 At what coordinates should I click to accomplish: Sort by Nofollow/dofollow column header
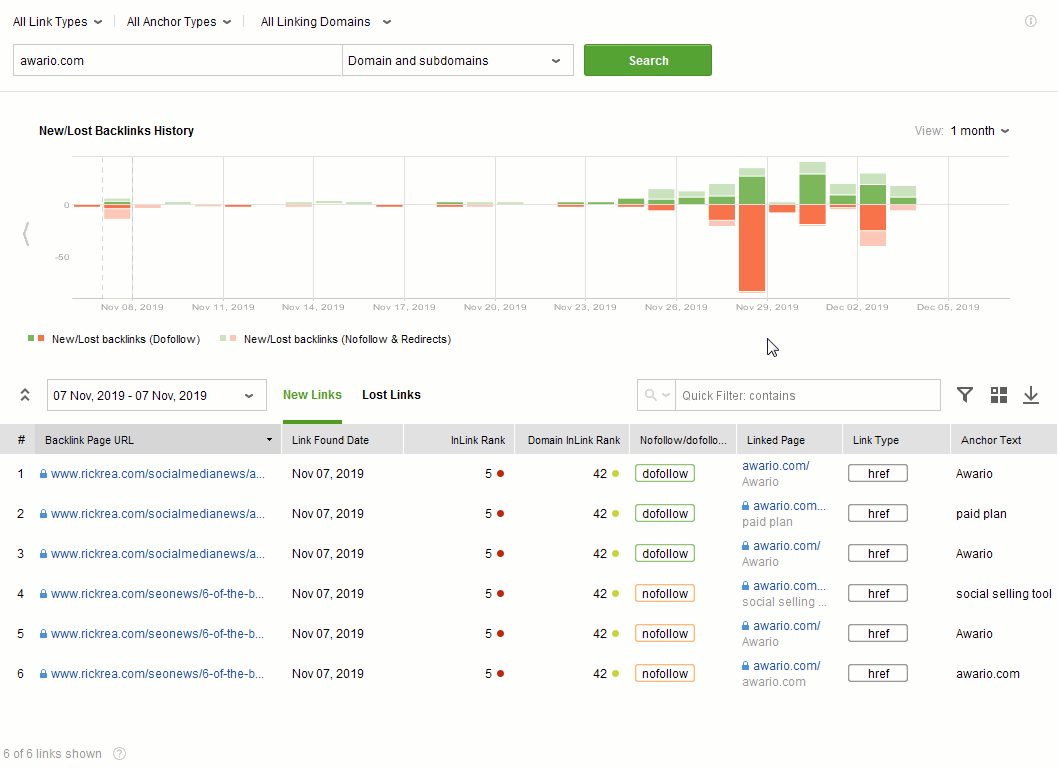click(683, 440)
